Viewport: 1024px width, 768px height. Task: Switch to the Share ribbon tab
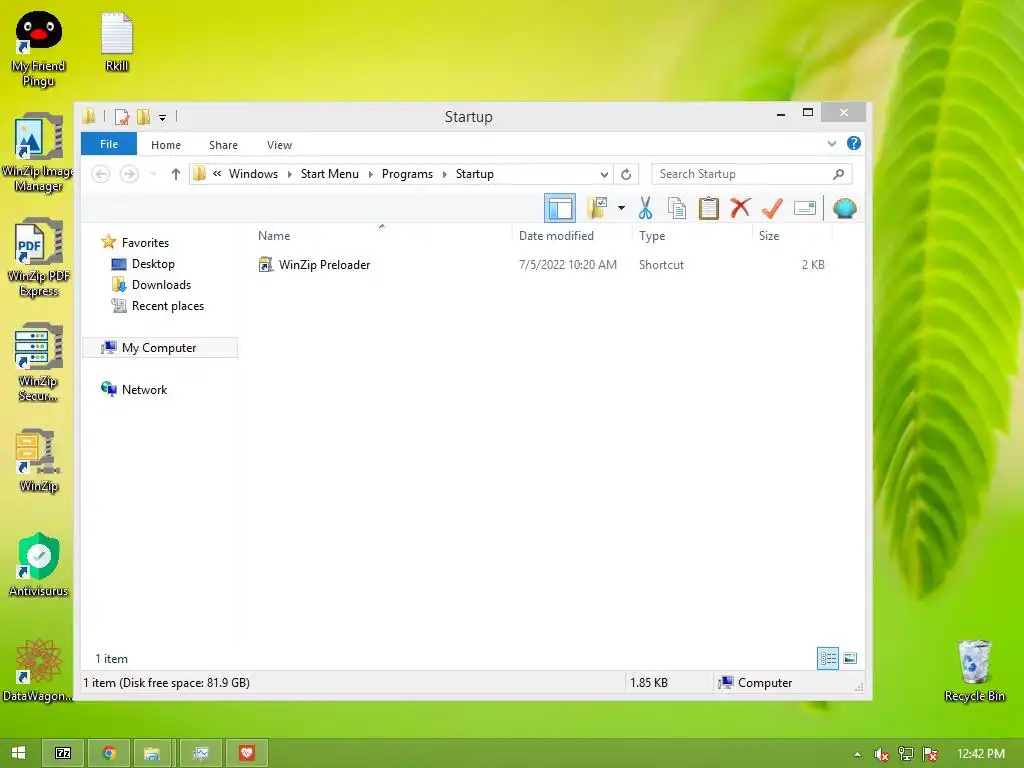click(223, 145)
